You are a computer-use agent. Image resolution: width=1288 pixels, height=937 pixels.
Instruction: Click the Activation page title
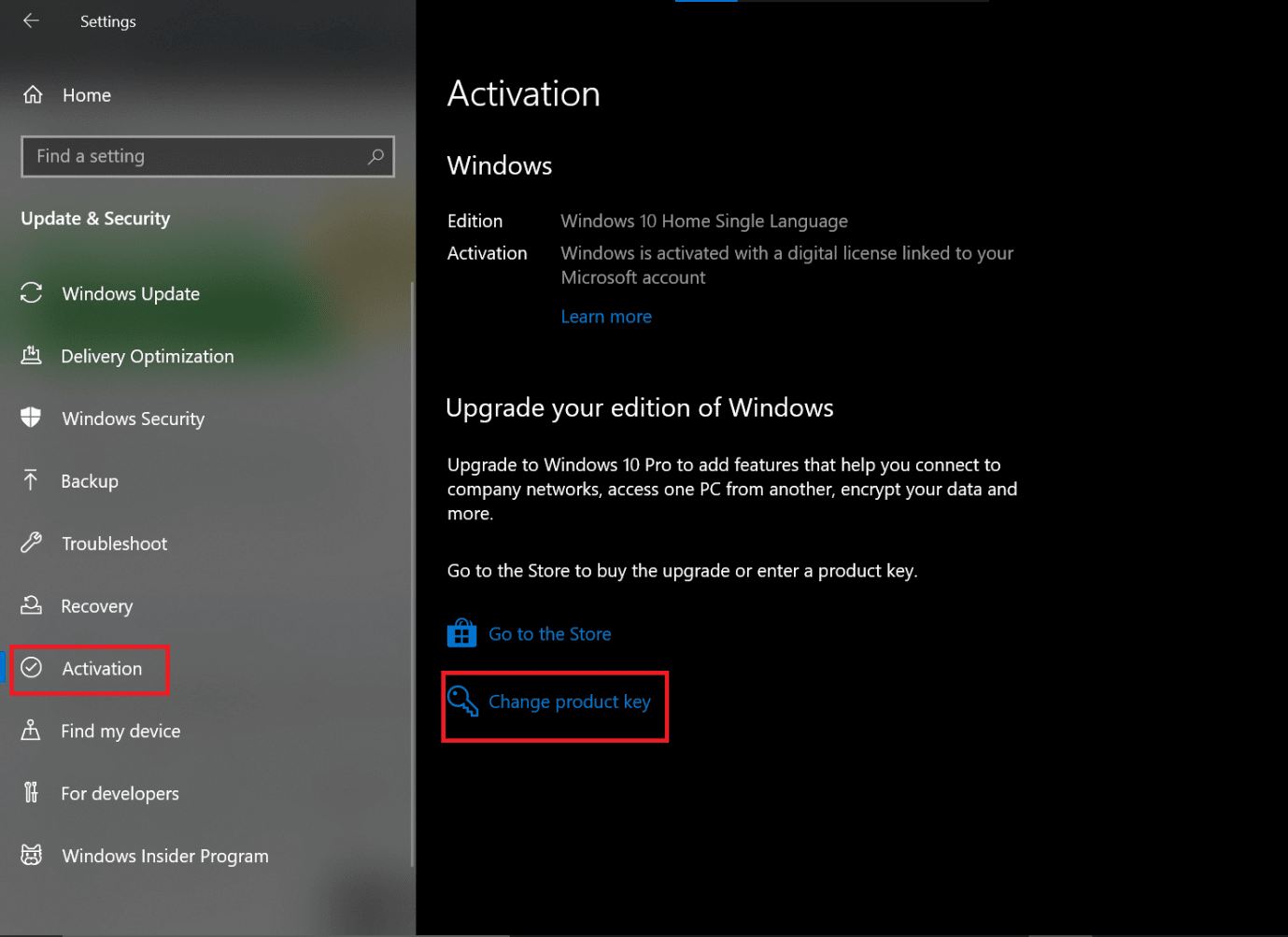[523, 94]
